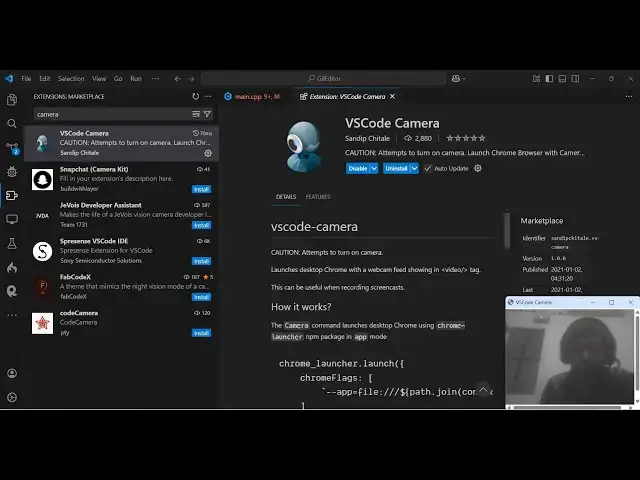Toggle secondary side bar visibility

(575, 78)
